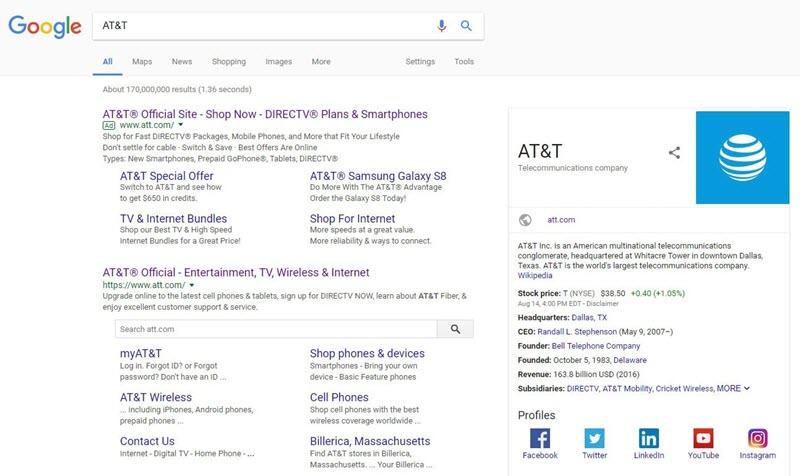800x476 pixels.
Task: Click the AT&T globe logo image
Action: tap(742, 157)
